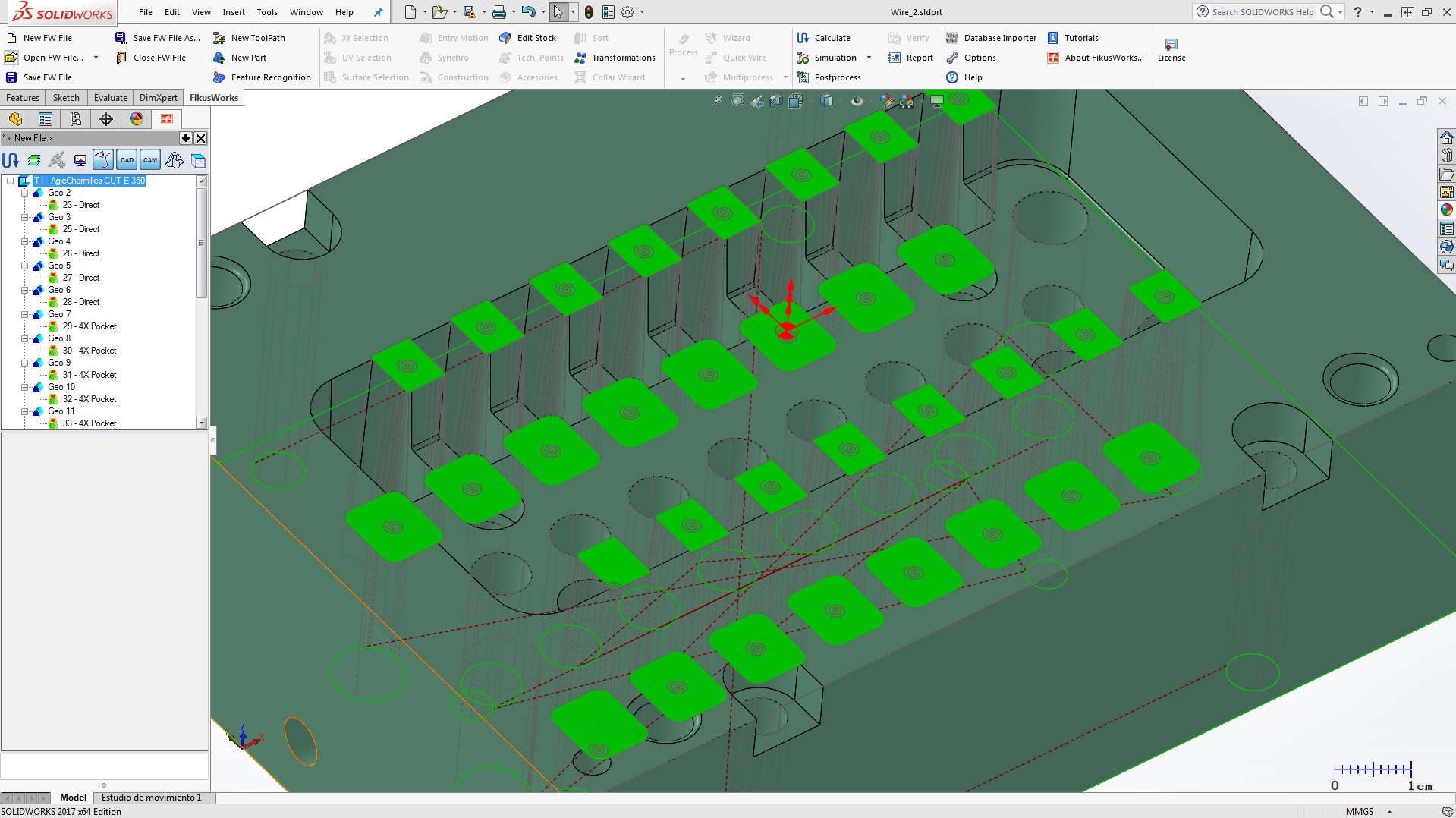
Task: Click the CAD mode button in FikusWorks panel
Action: tap(126, 160)
